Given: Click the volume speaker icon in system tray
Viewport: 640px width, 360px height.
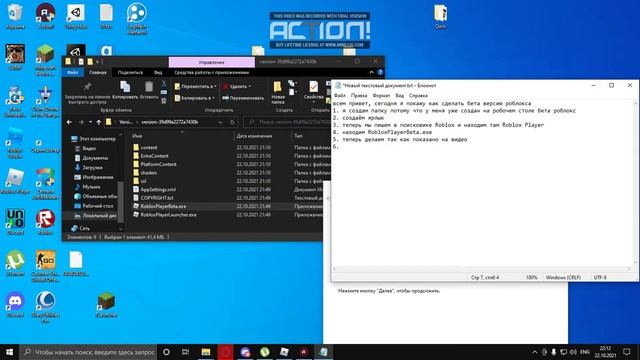Looking at the screenshot, I should (573, 352).
